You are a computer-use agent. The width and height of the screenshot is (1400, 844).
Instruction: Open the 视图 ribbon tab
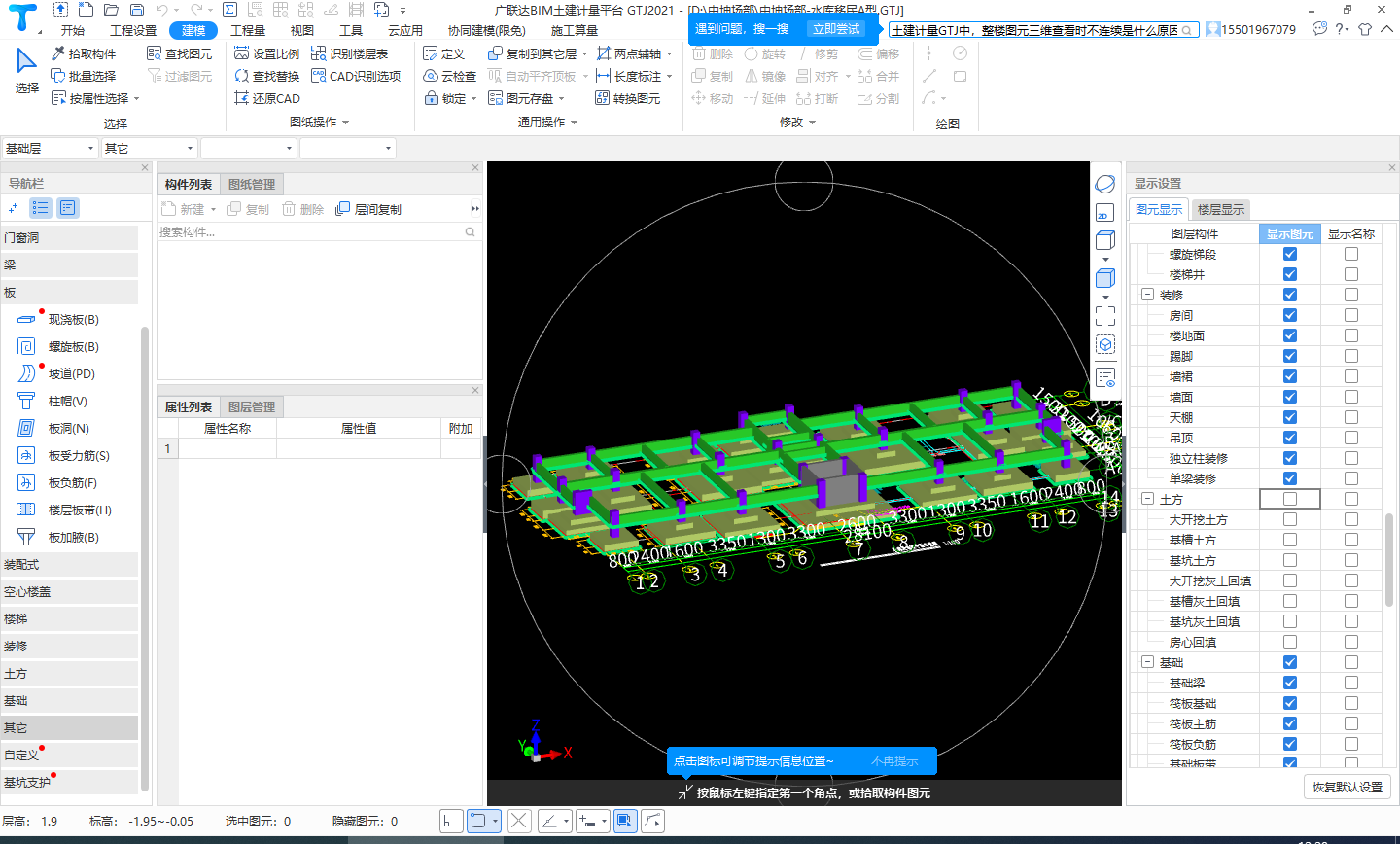[302, 30]
